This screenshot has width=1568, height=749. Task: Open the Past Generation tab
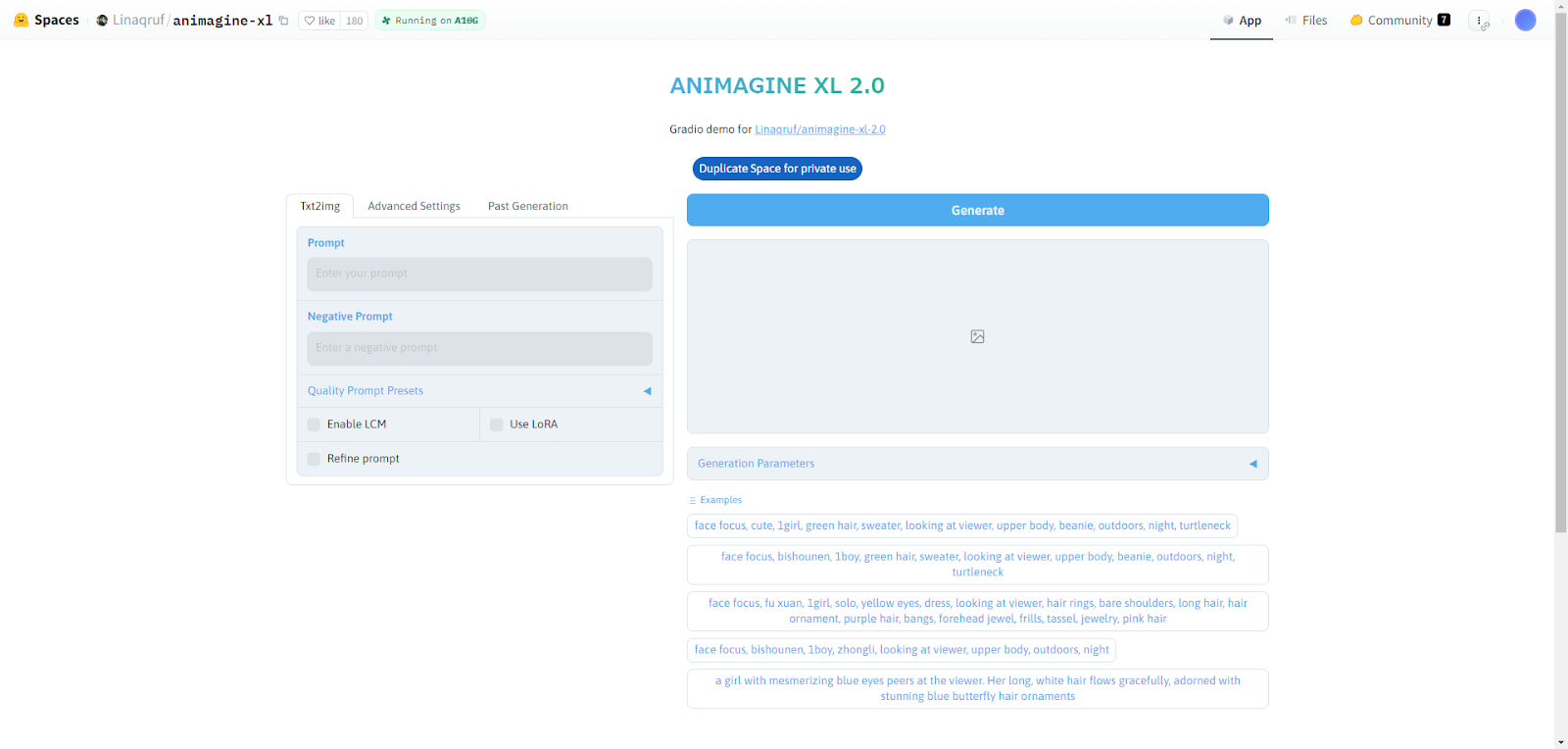coord(528,206)
